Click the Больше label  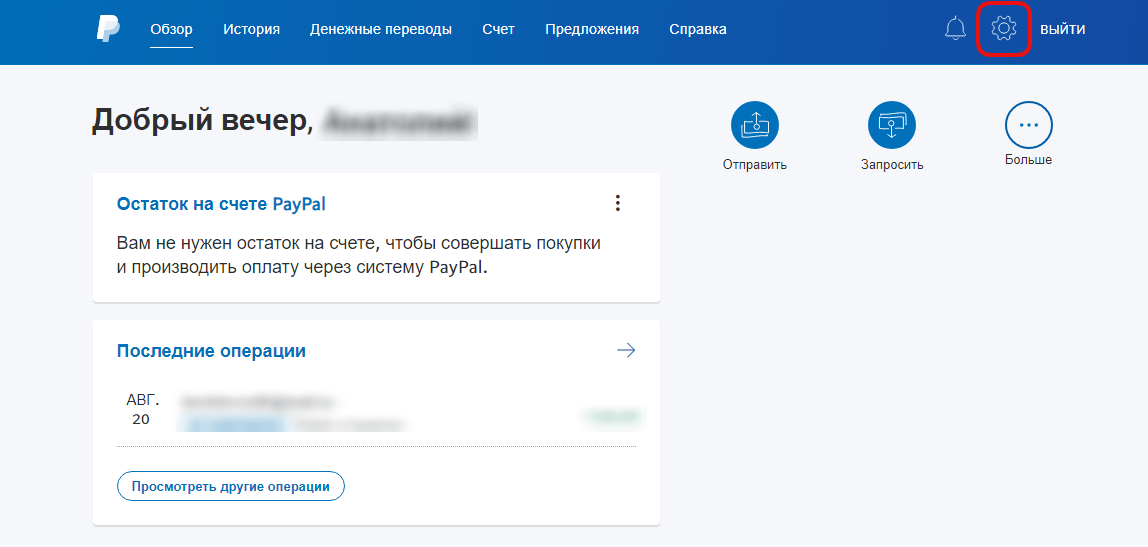[x=1029, y=160]
